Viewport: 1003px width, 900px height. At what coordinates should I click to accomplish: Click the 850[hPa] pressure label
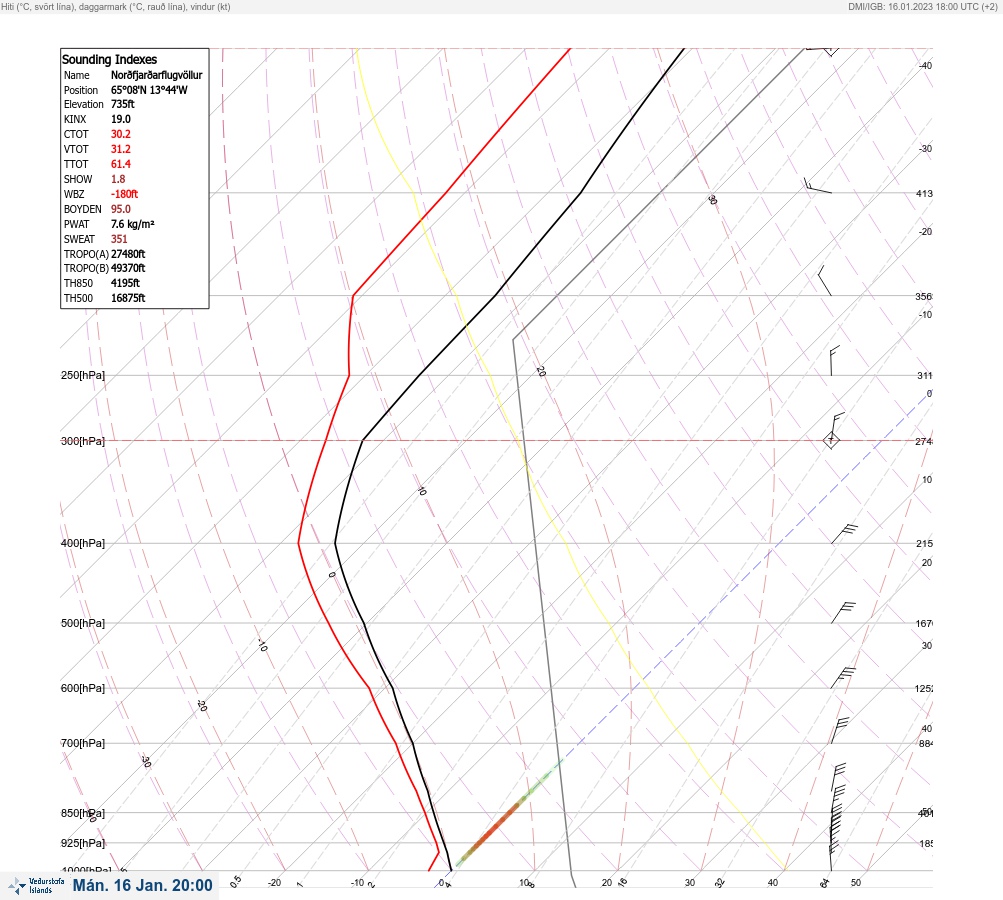point(83,813)
